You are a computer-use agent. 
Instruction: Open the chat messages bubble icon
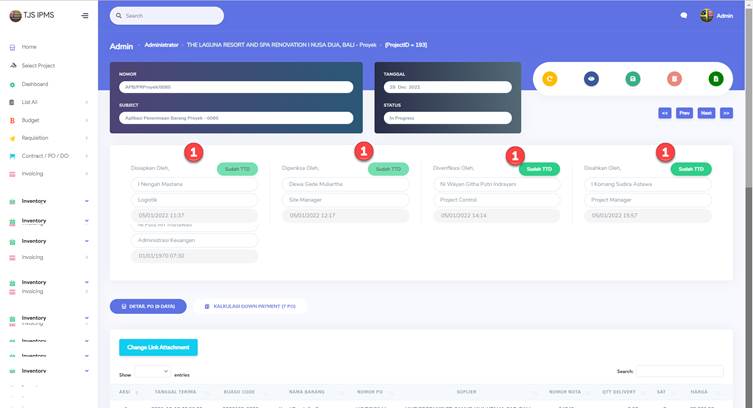point(684,16)
